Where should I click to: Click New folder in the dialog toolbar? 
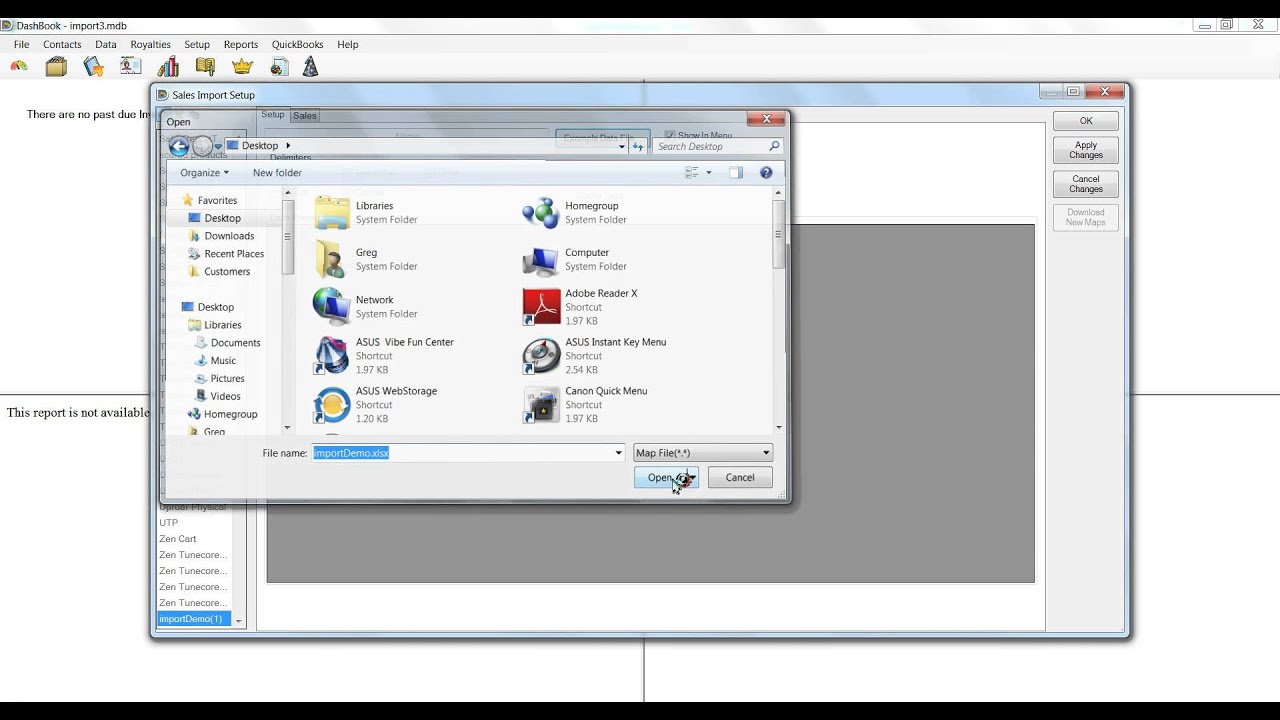(x=277, y=173)
